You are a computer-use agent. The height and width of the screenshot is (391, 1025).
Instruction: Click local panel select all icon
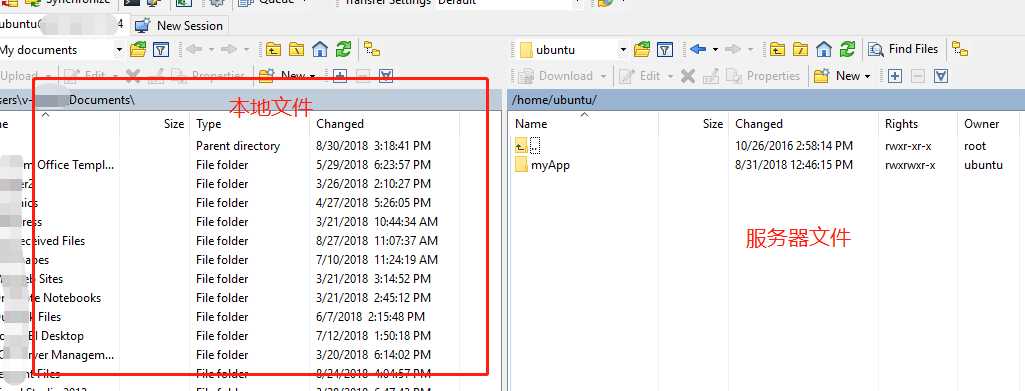(386, 76)
